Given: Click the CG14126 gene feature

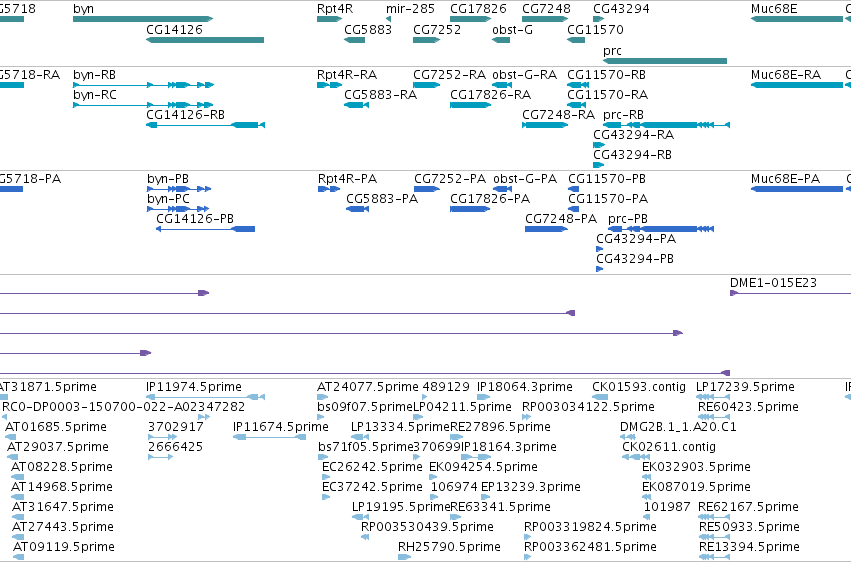Looking at the screenshot, I should 205,40.
